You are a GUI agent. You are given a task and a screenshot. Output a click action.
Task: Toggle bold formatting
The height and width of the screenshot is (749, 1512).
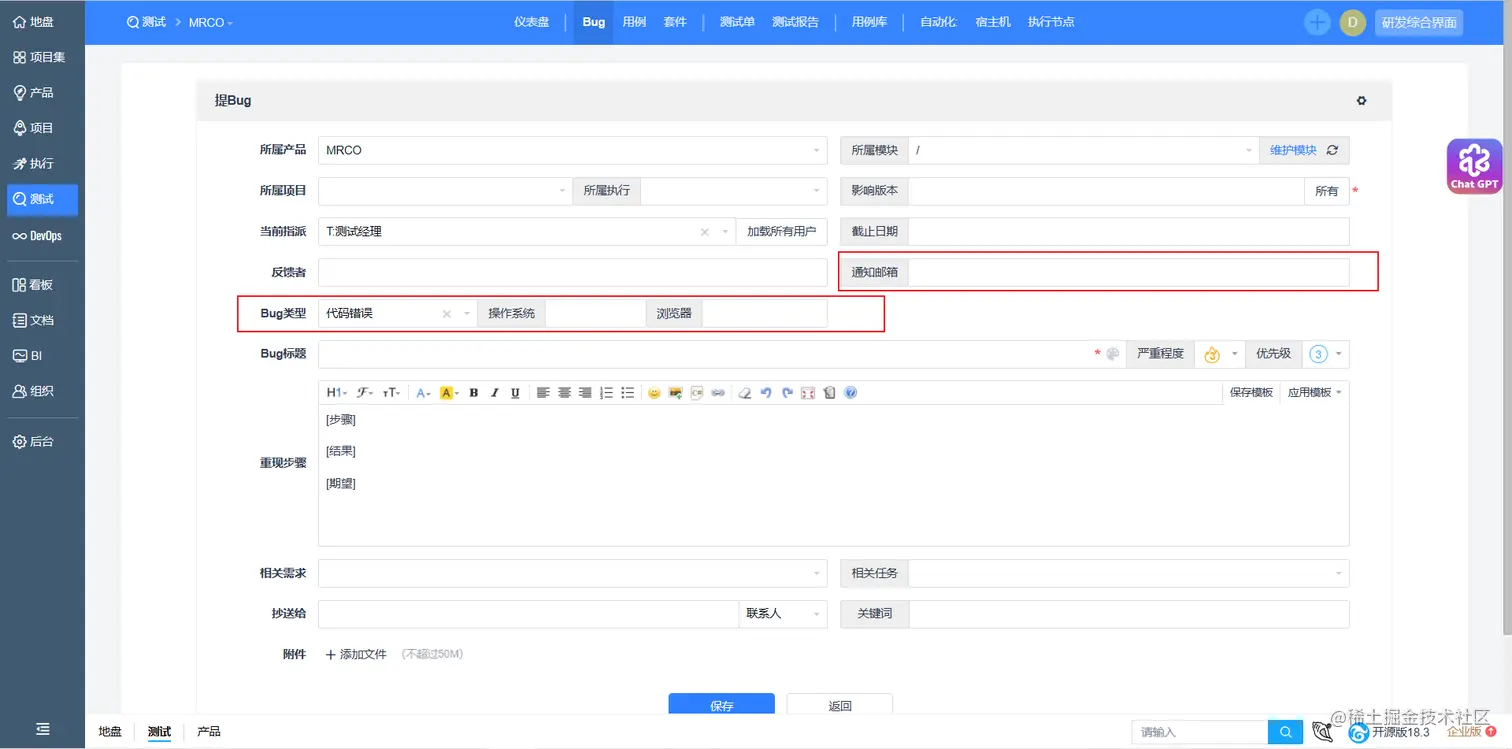pyautogui.click(x=474, y=393)
